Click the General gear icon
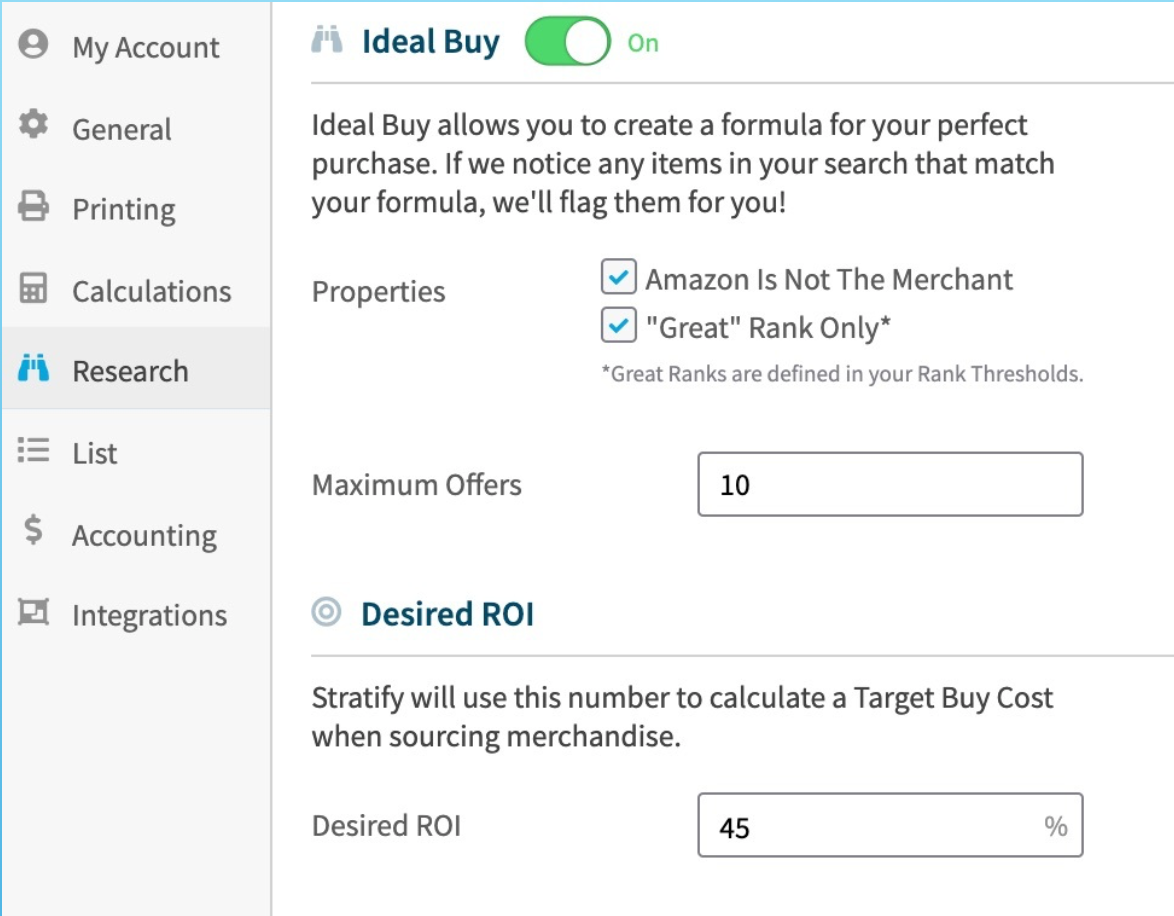Viewport: 1174px width, 916px height. [x=33, y=124]
